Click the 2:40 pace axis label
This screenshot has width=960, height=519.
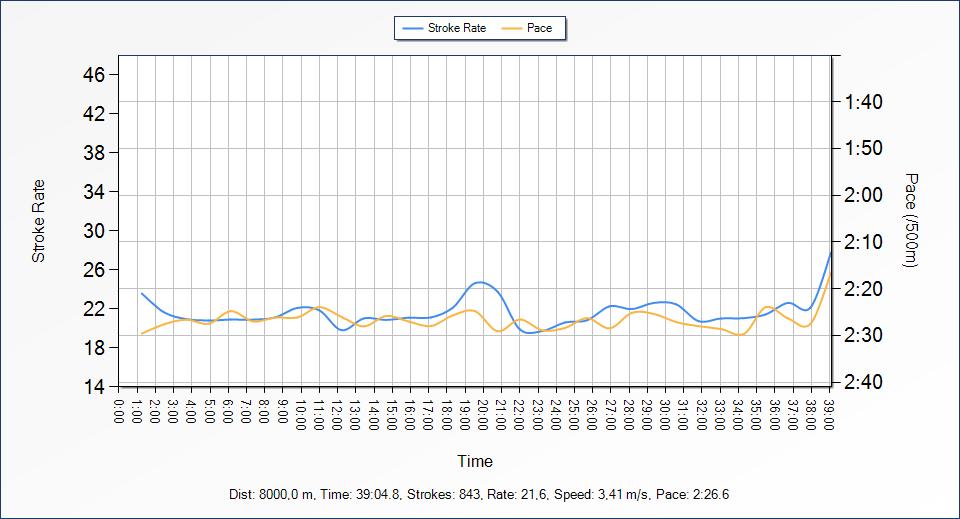863,382
